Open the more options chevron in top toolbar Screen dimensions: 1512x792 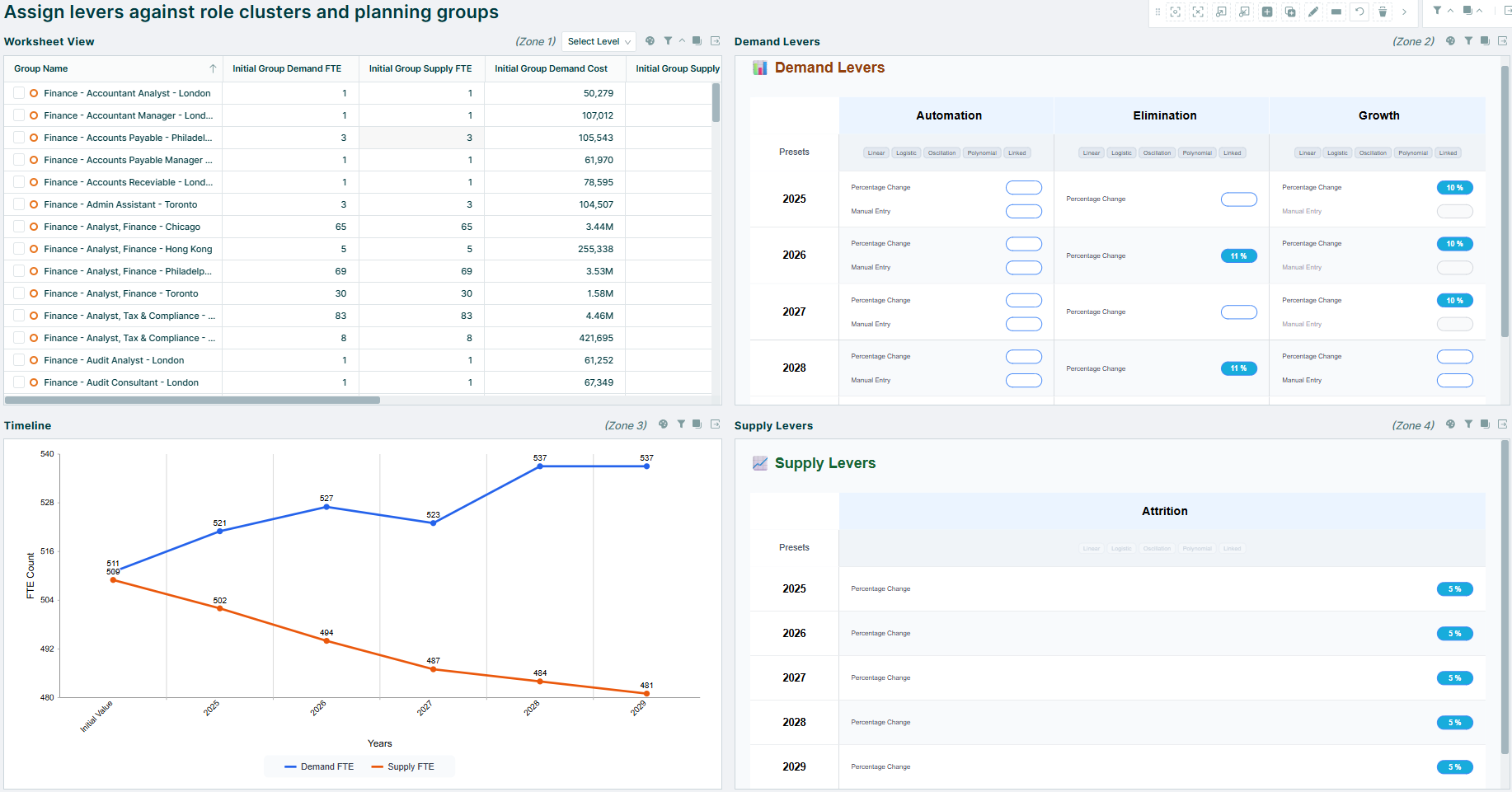click(x=1404, y=12)
